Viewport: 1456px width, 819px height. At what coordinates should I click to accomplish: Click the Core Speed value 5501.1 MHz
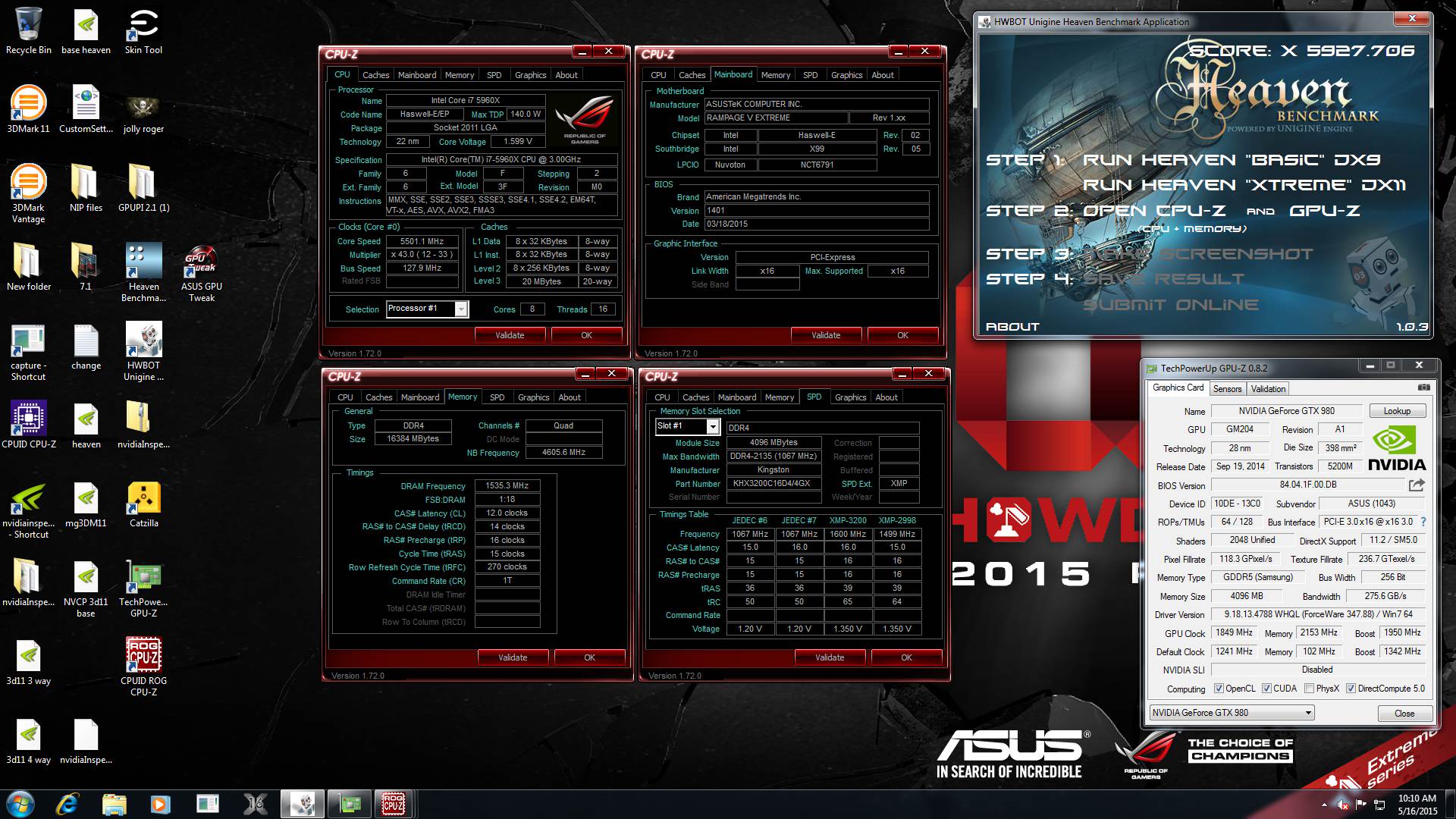pyautogui.click(x=422, y=241)
